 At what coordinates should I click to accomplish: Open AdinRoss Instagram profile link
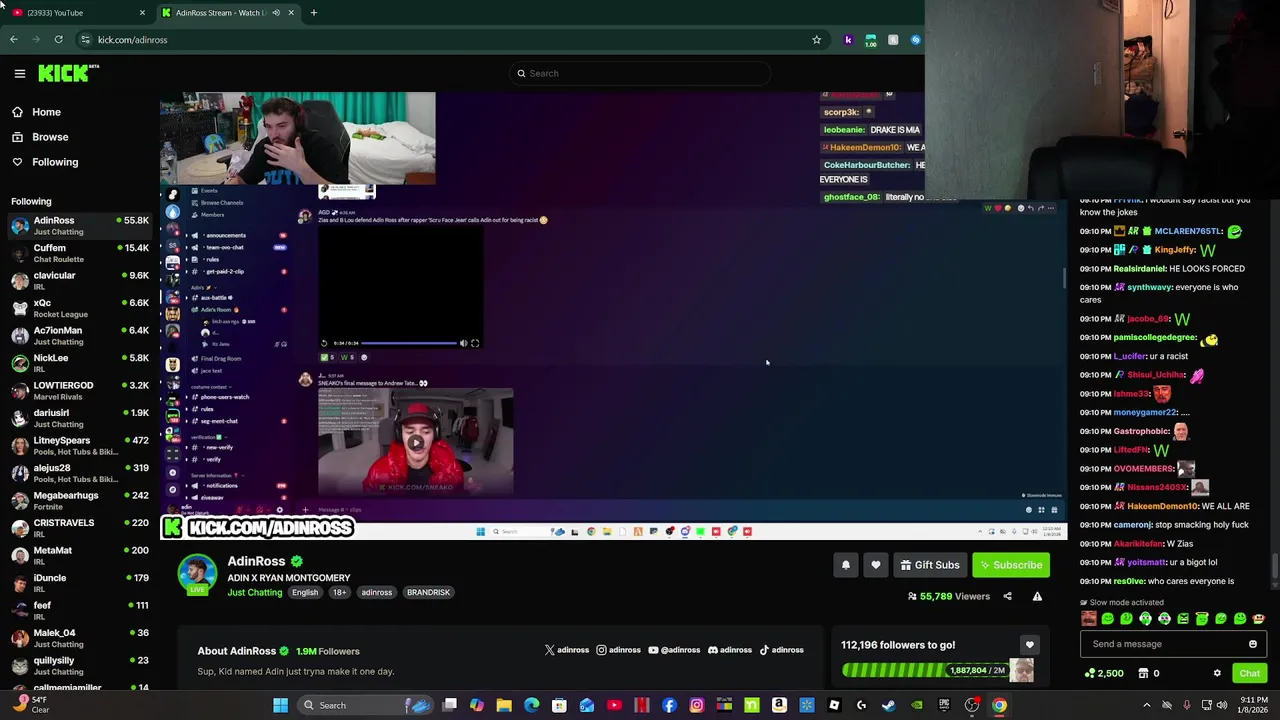618,650
